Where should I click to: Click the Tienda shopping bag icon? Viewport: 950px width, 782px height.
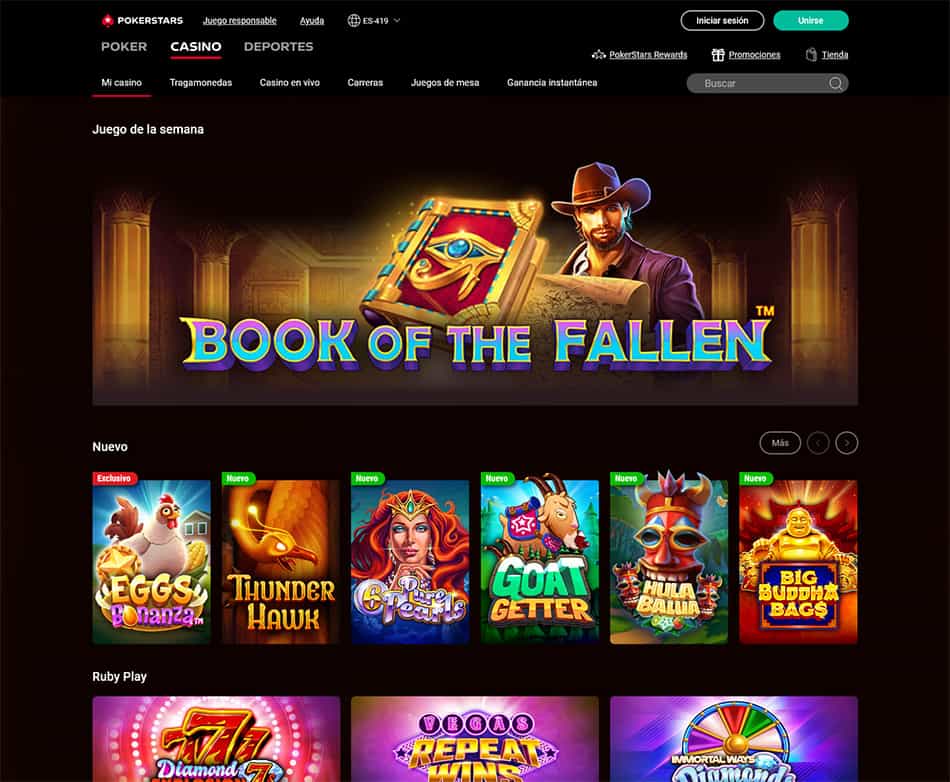coord(811,55)
